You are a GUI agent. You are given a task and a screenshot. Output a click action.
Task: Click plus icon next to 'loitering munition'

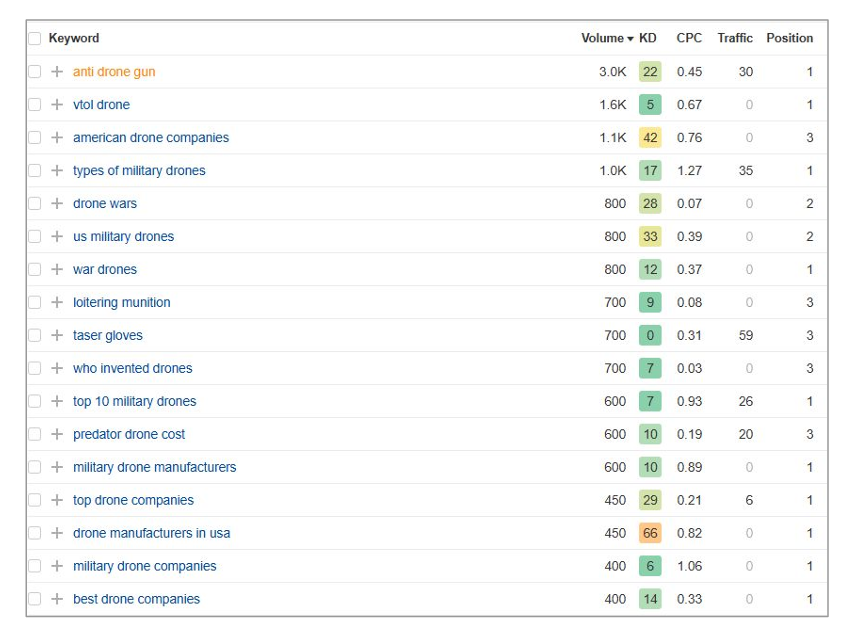[x=57, y=303]
